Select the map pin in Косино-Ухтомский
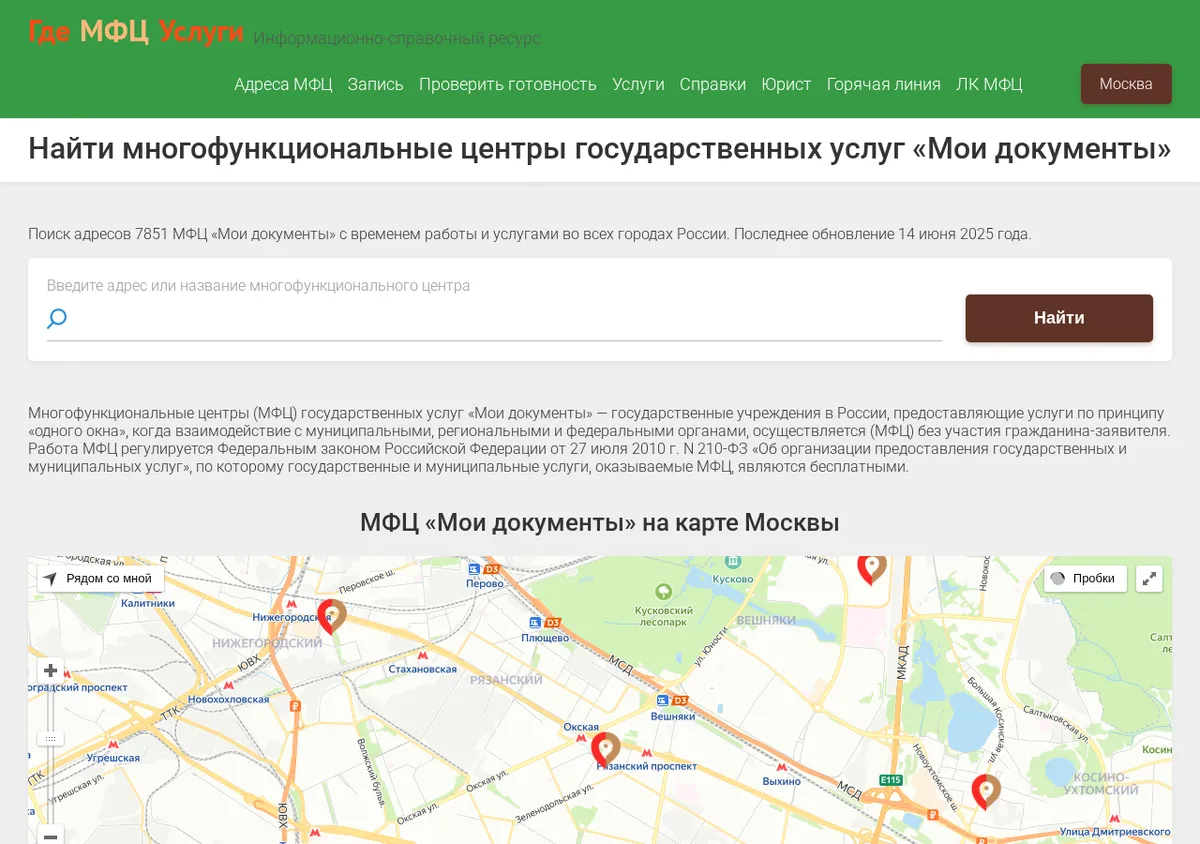Viewport: 1200px width, 844px height. click(x=986, y=791)
